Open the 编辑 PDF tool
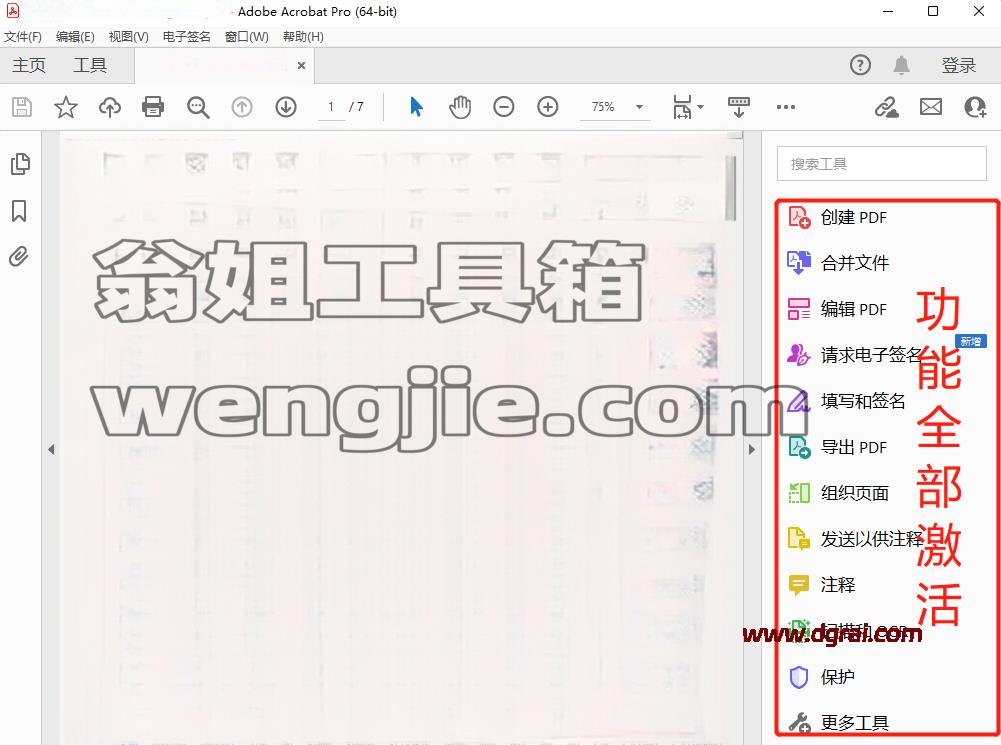The width and height of the screenshot is (1001, 745). coord(838,309)
